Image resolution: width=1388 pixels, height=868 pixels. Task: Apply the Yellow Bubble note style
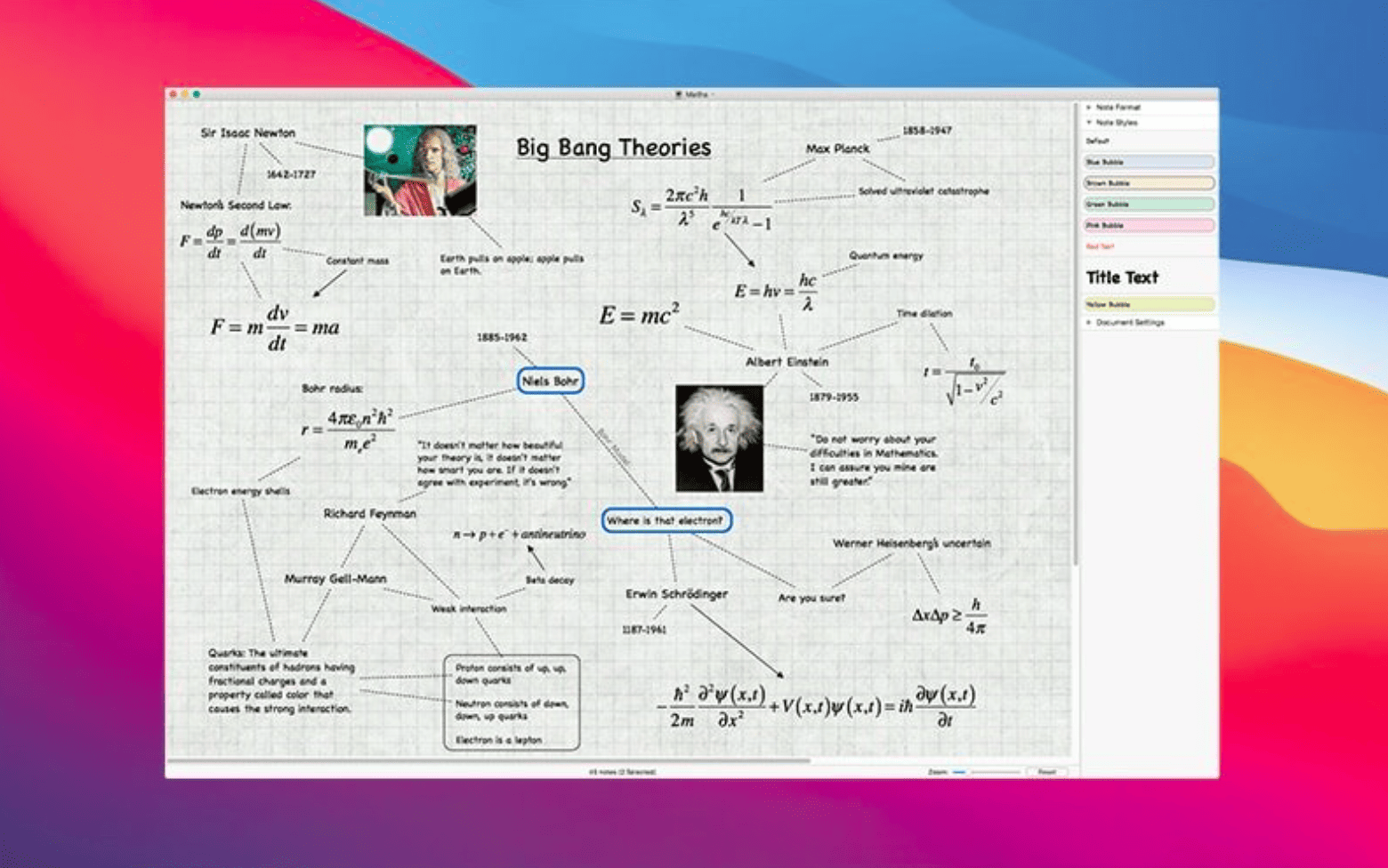(1150, 304)
